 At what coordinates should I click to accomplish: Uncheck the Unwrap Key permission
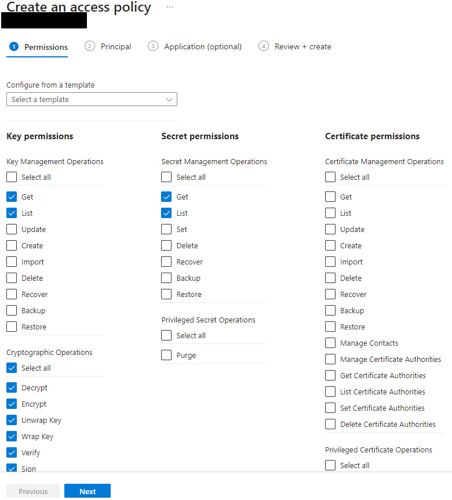coord(12,420)
